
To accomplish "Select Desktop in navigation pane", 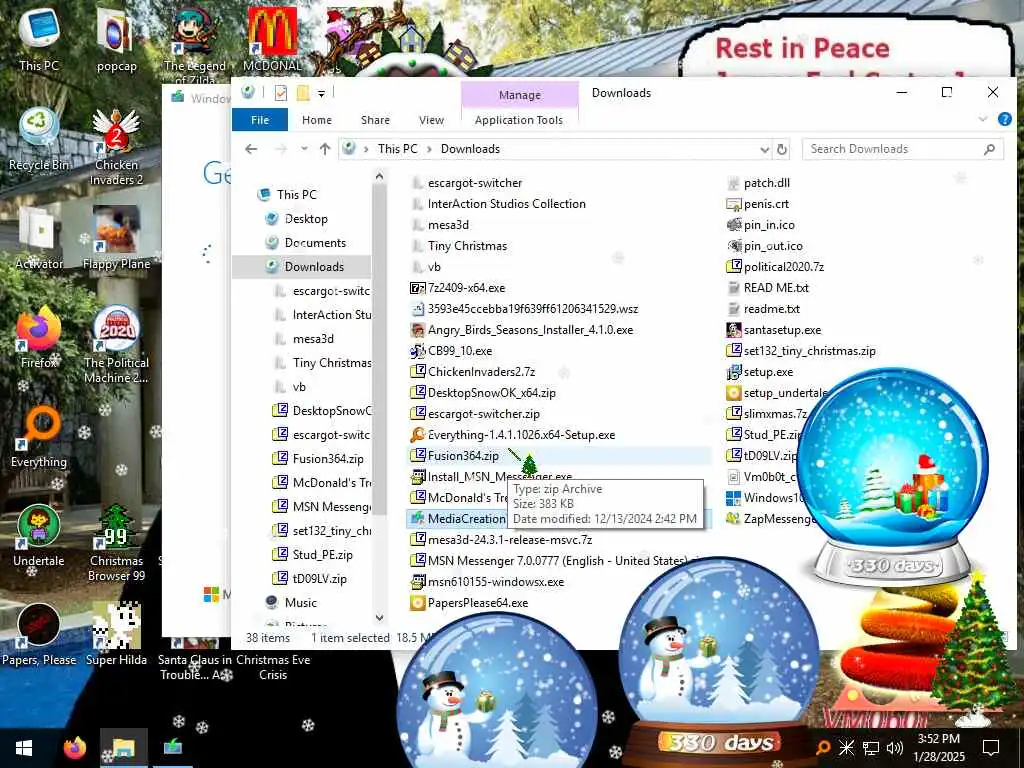I will [306, 219].
